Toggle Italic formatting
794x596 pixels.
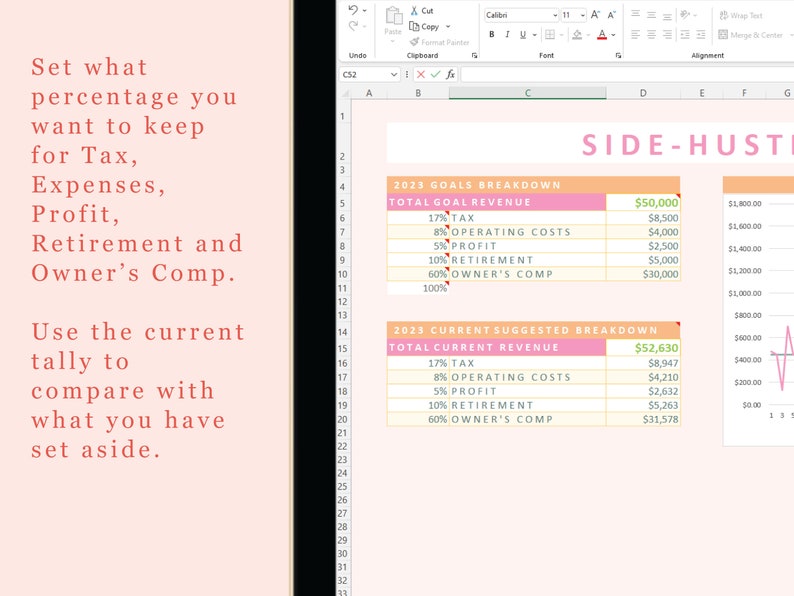507,34
